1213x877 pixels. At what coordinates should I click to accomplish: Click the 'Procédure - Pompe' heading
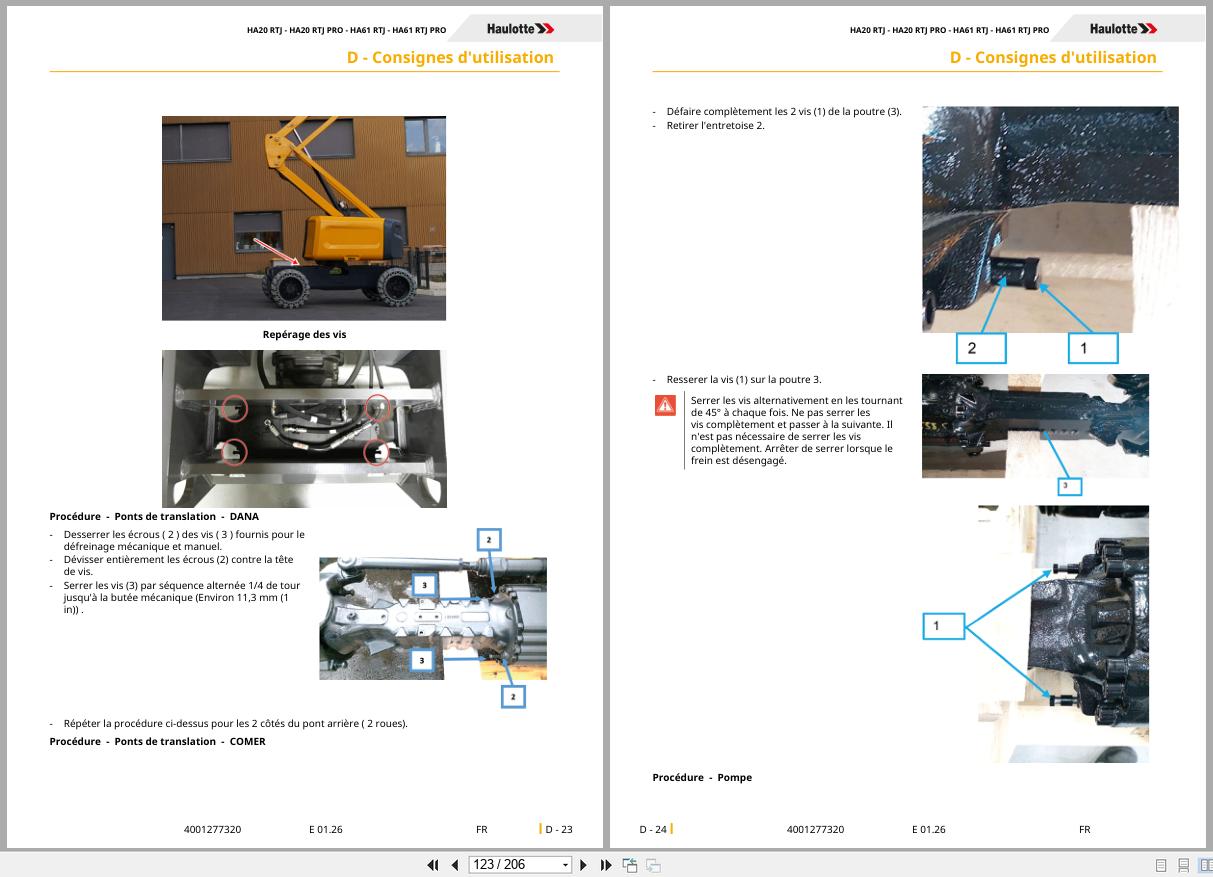[x=702, y=777]
